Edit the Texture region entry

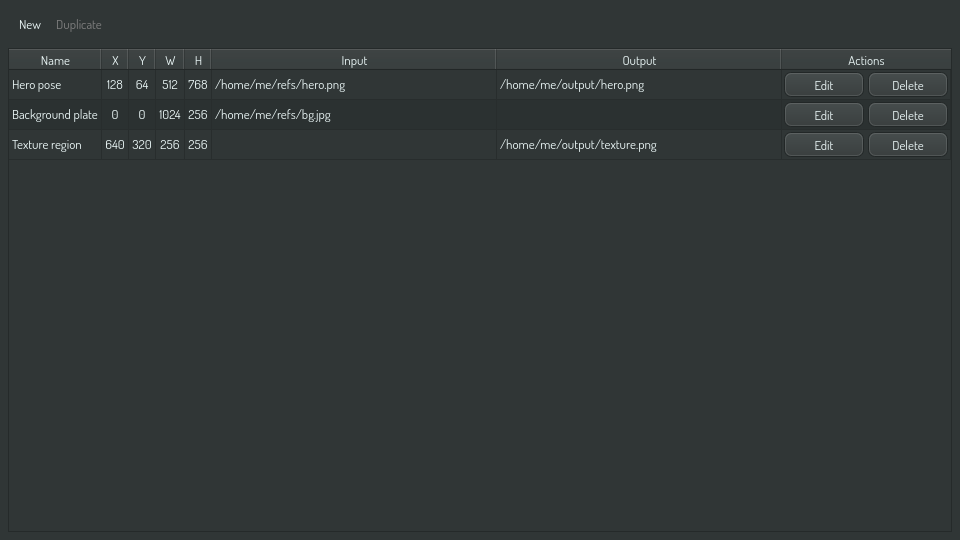click(x=823, y=145)
